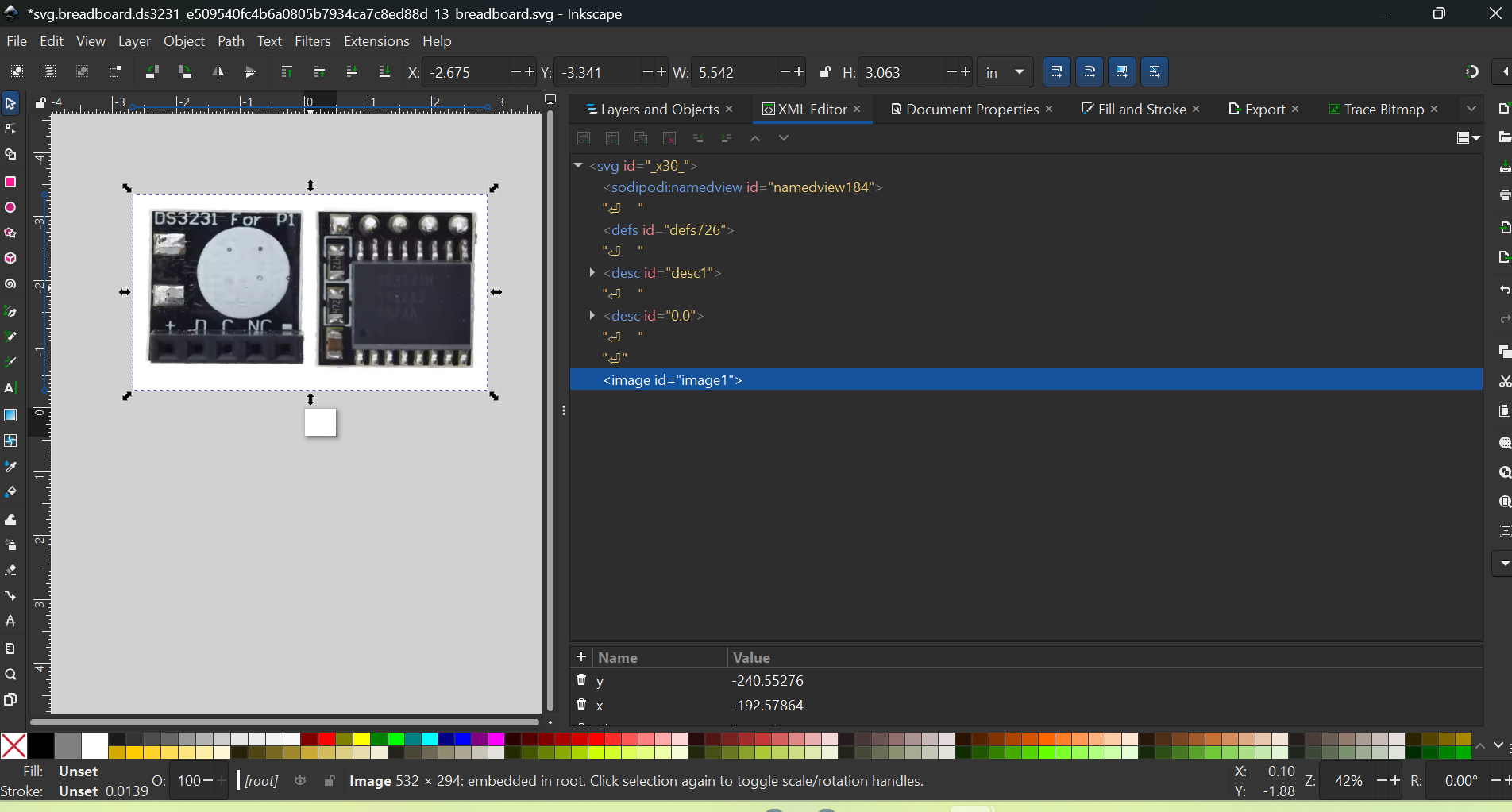The width and height of the screenshot is (1512, 812).
Task: Add a new attribute with plus button
Action: pos(581,656)
